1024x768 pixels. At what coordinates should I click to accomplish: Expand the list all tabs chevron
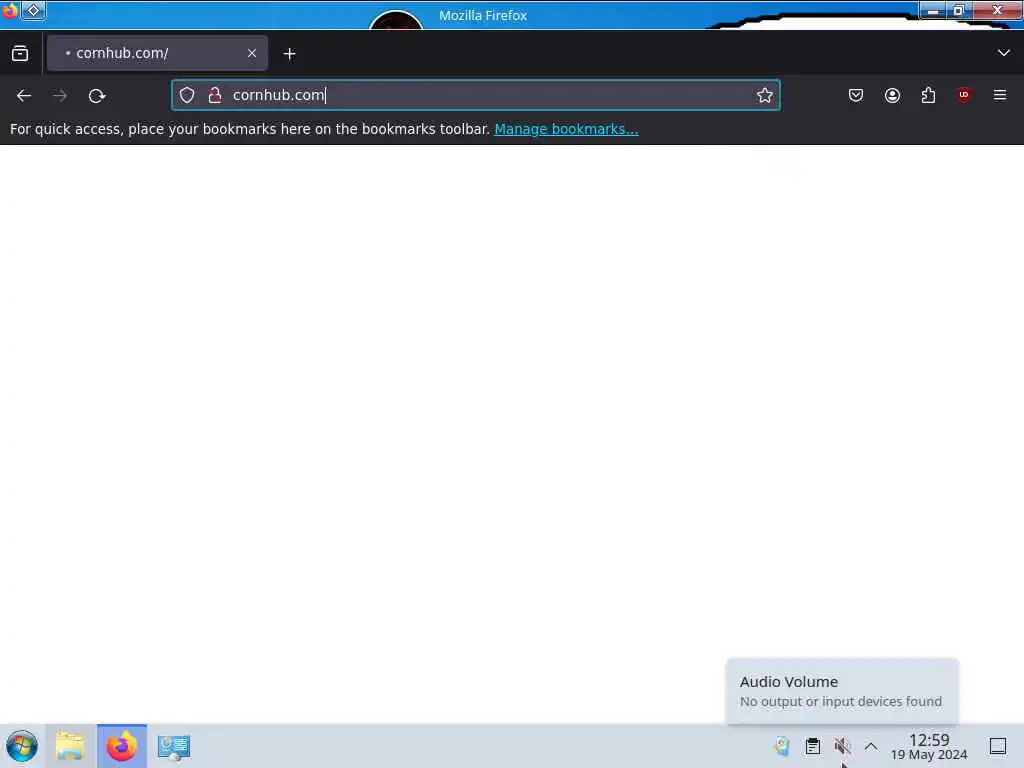point(1003,53)
